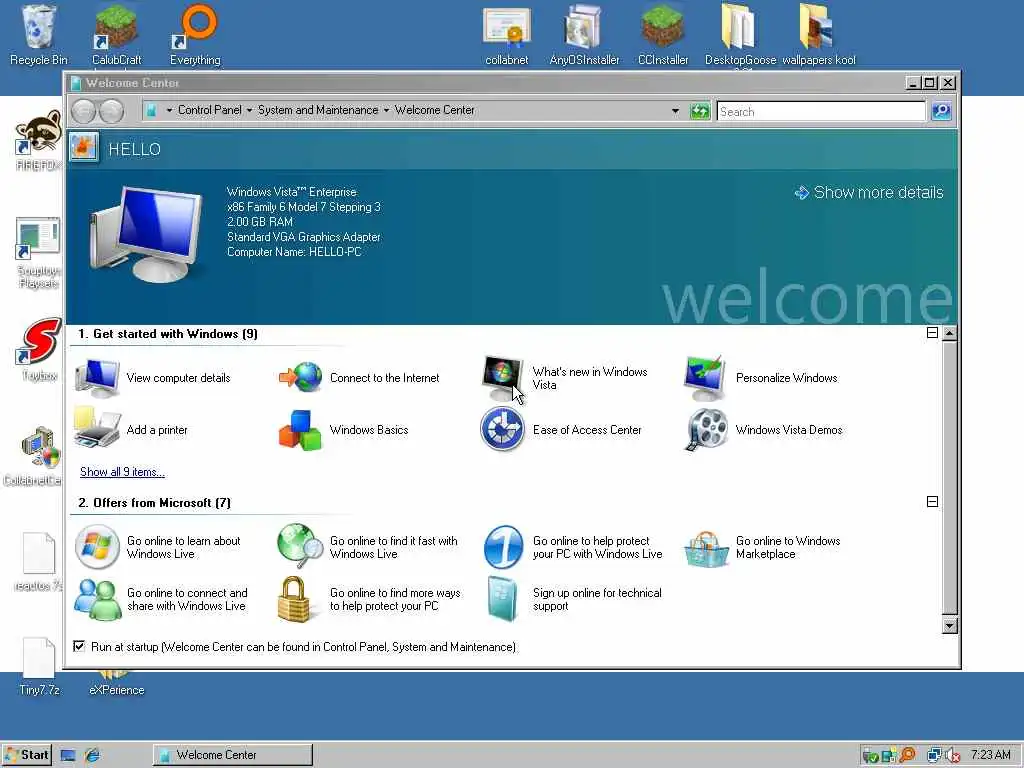Select the AnyOSInstaller desktop icon
The height and width of the screenshot is (768, 1024).
tap(584, 35)
